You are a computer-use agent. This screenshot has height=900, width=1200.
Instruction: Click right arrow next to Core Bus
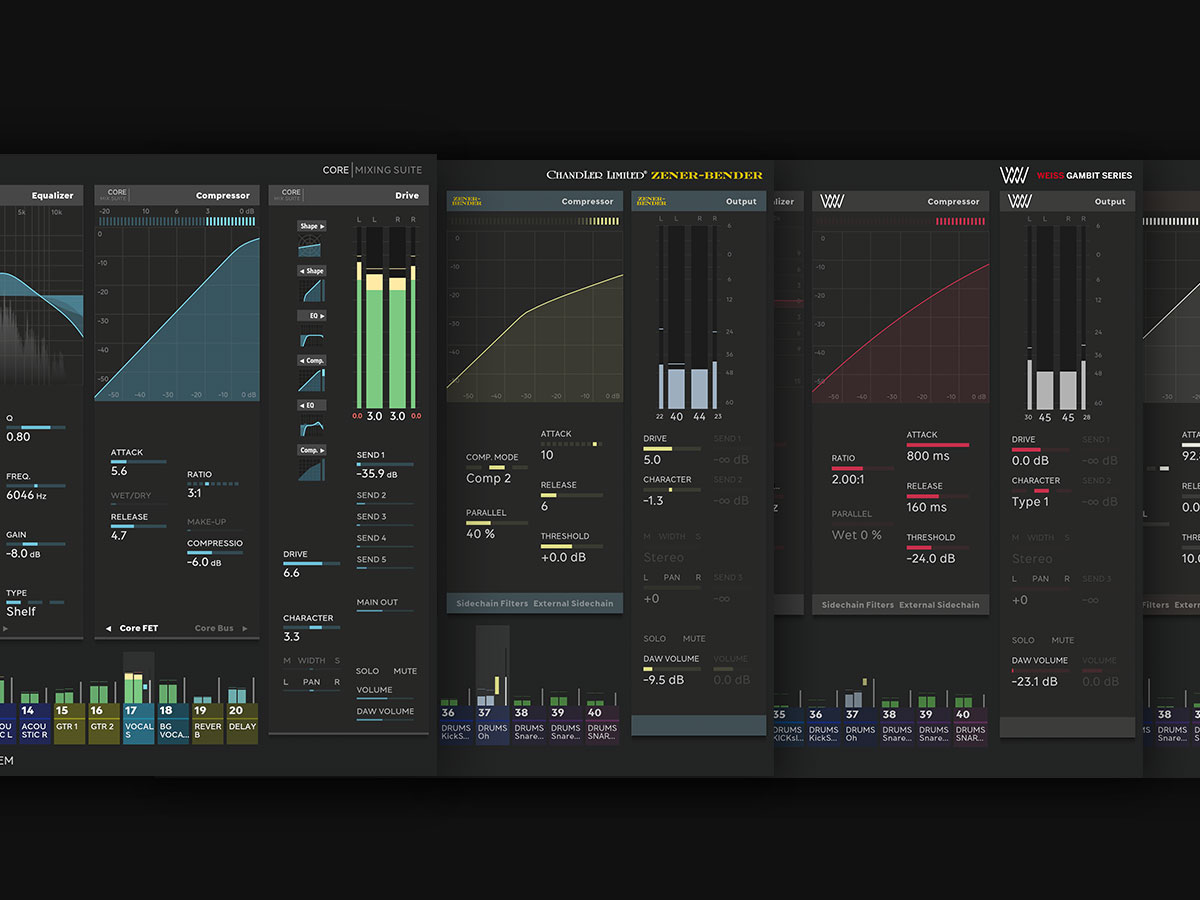coord(244,629)
